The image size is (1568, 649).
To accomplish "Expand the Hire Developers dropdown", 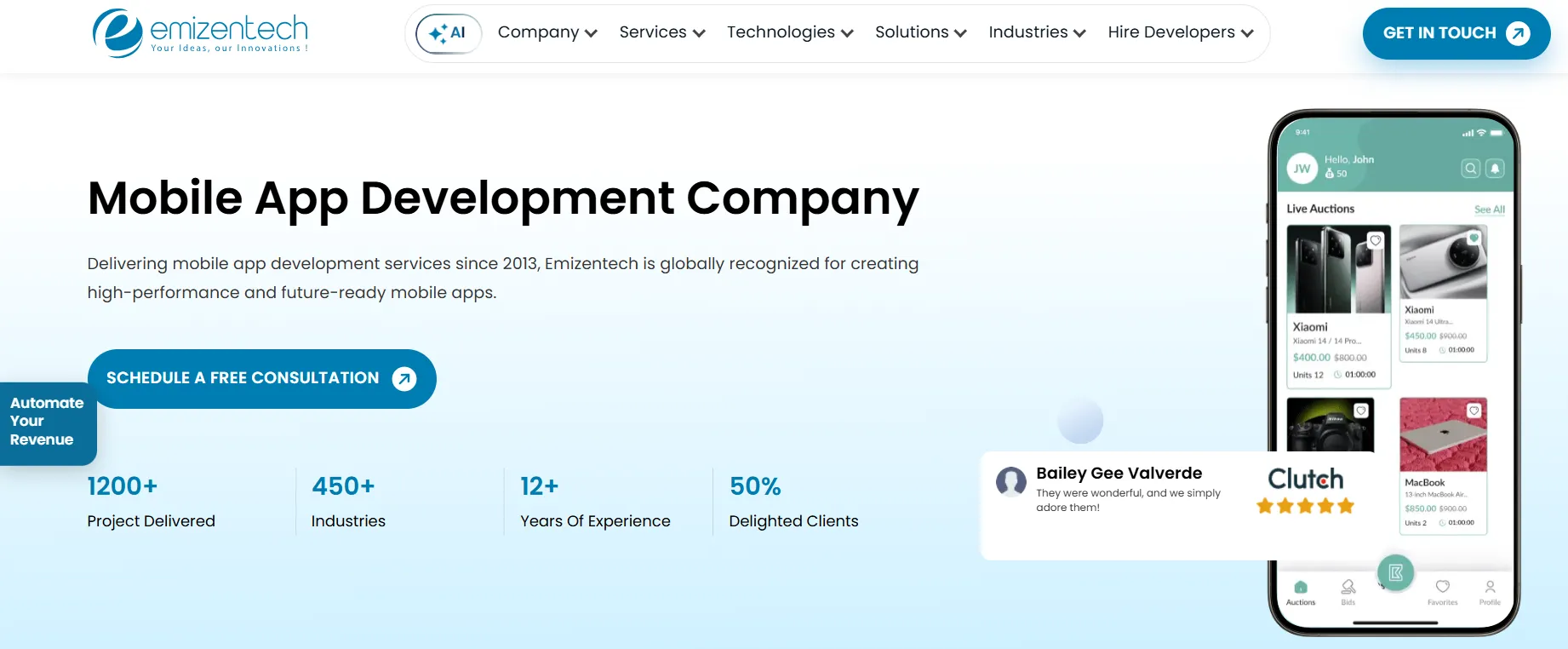I will pos(1180,32).
